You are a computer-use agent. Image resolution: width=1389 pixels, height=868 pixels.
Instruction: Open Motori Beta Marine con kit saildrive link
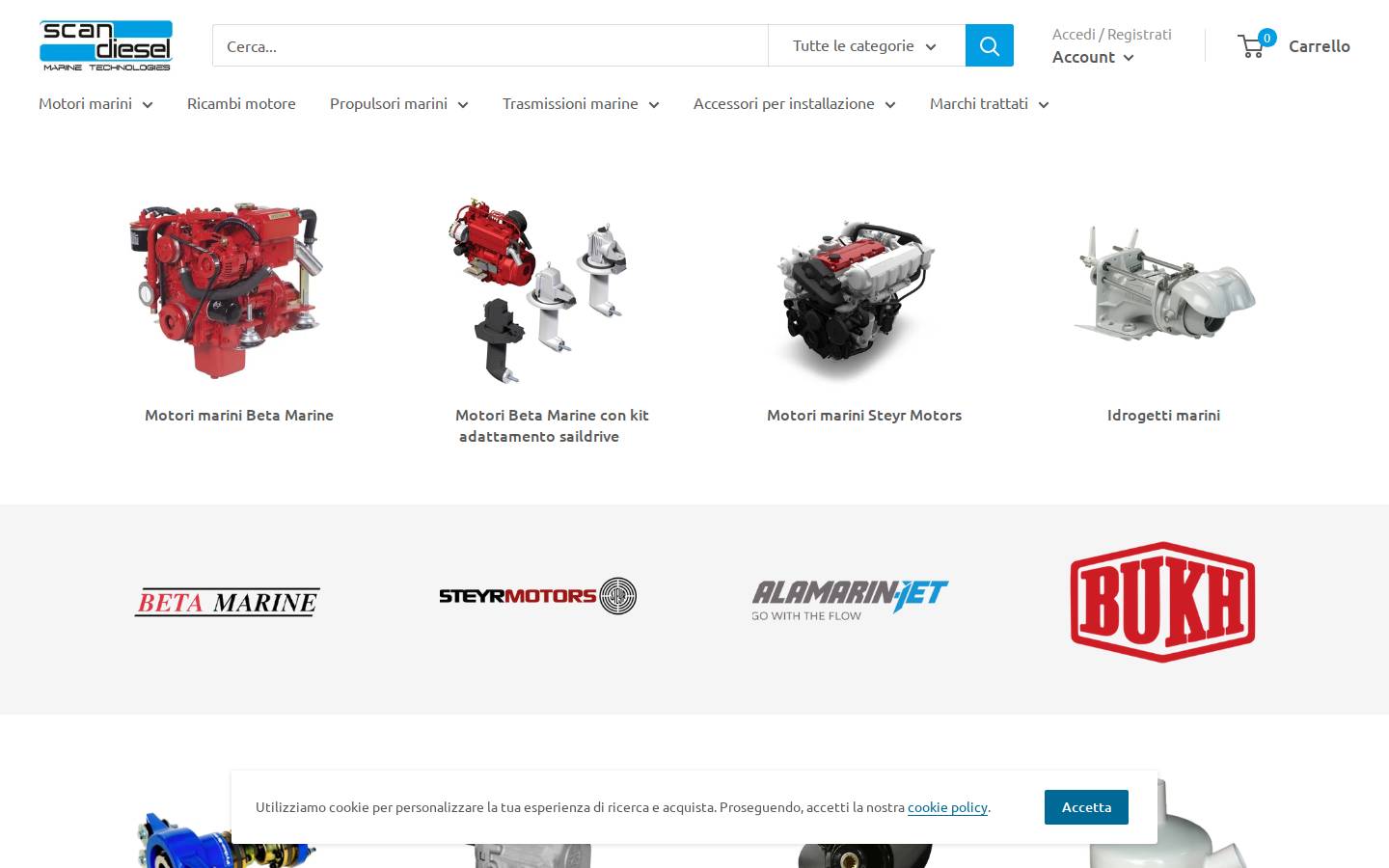point(552,425)
